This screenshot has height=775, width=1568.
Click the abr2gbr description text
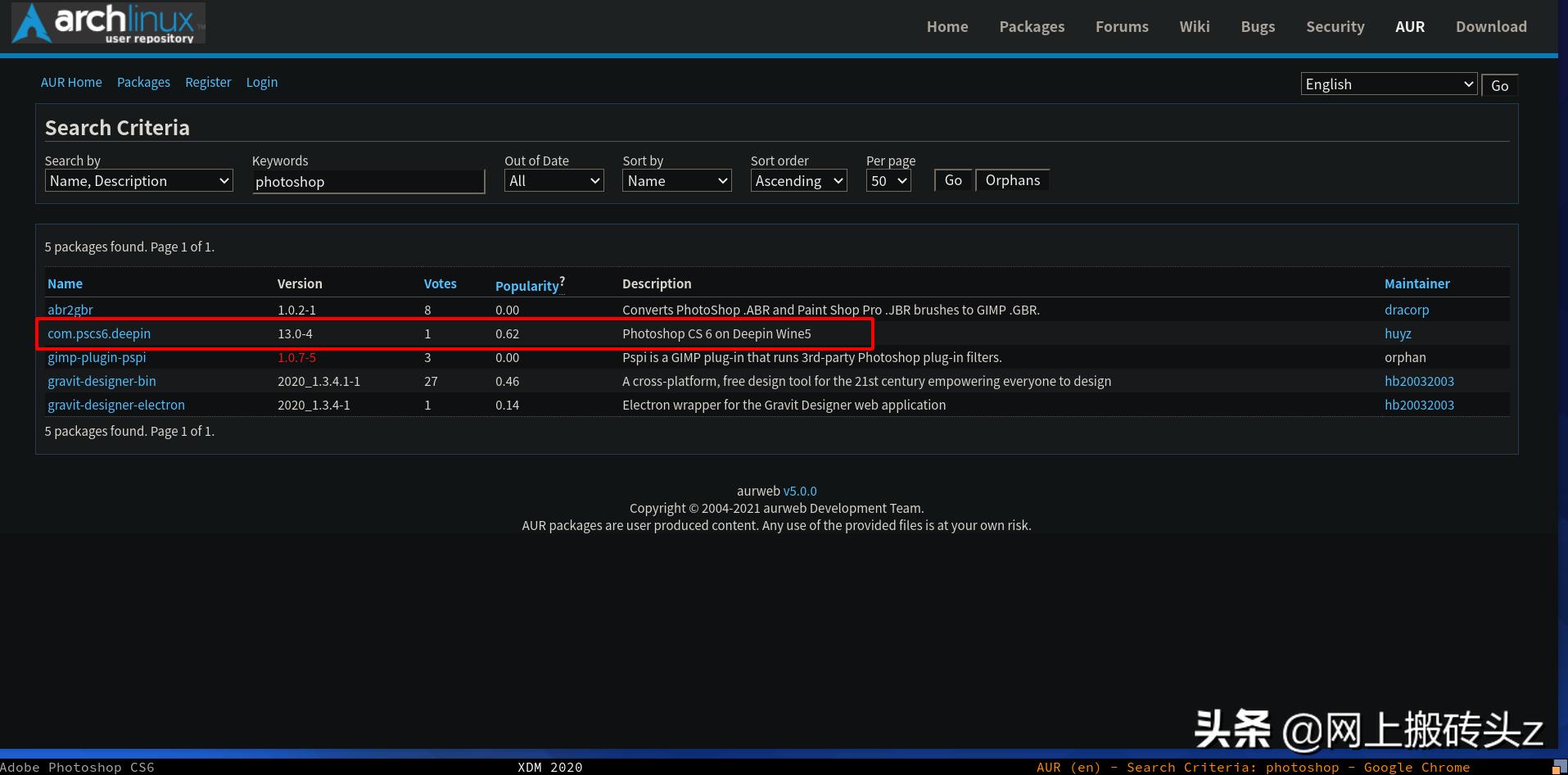831,310
